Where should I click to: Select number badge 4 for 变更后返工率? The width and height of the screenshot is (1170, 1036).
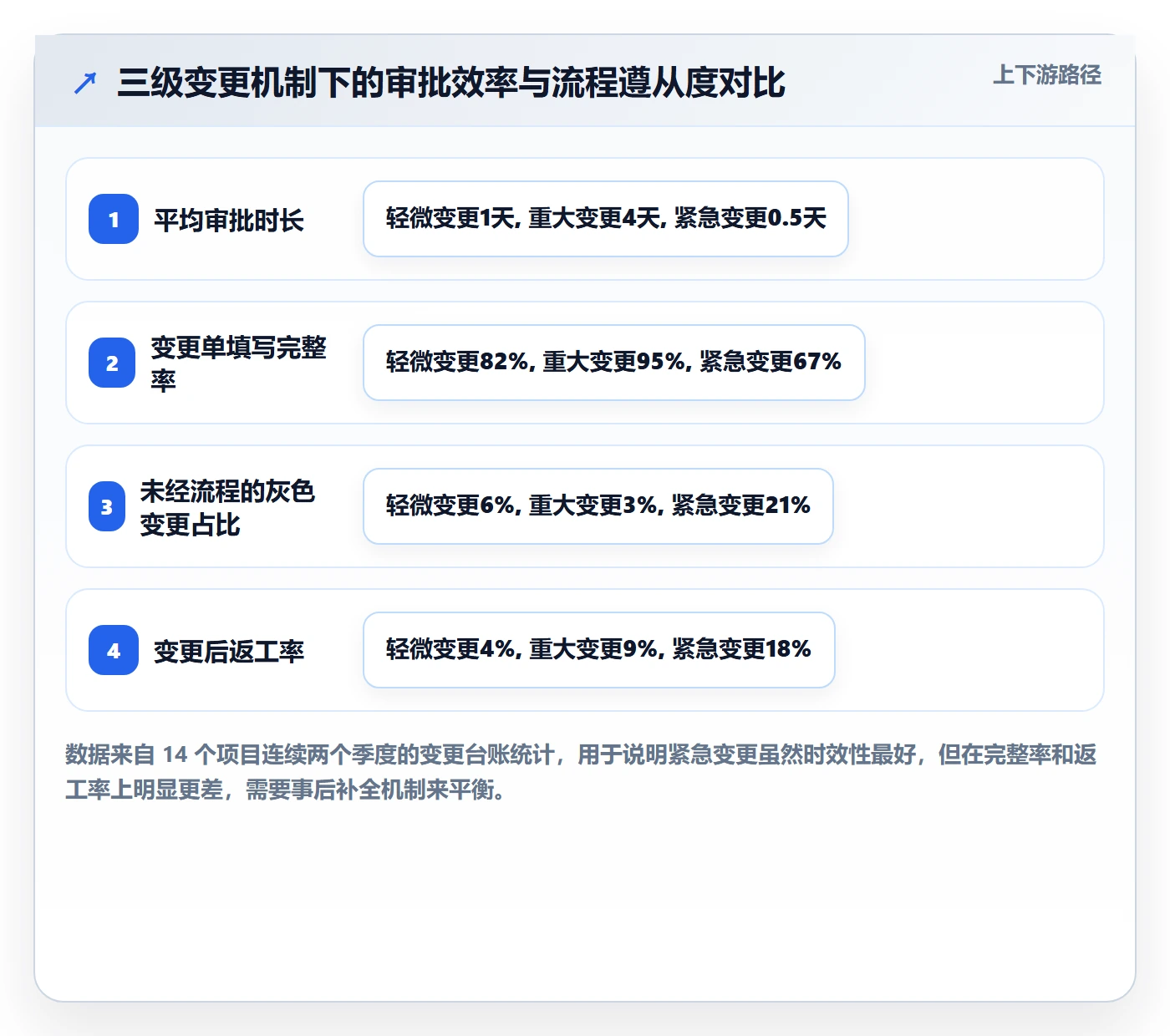pyautogui.click(x=114, y=650)
